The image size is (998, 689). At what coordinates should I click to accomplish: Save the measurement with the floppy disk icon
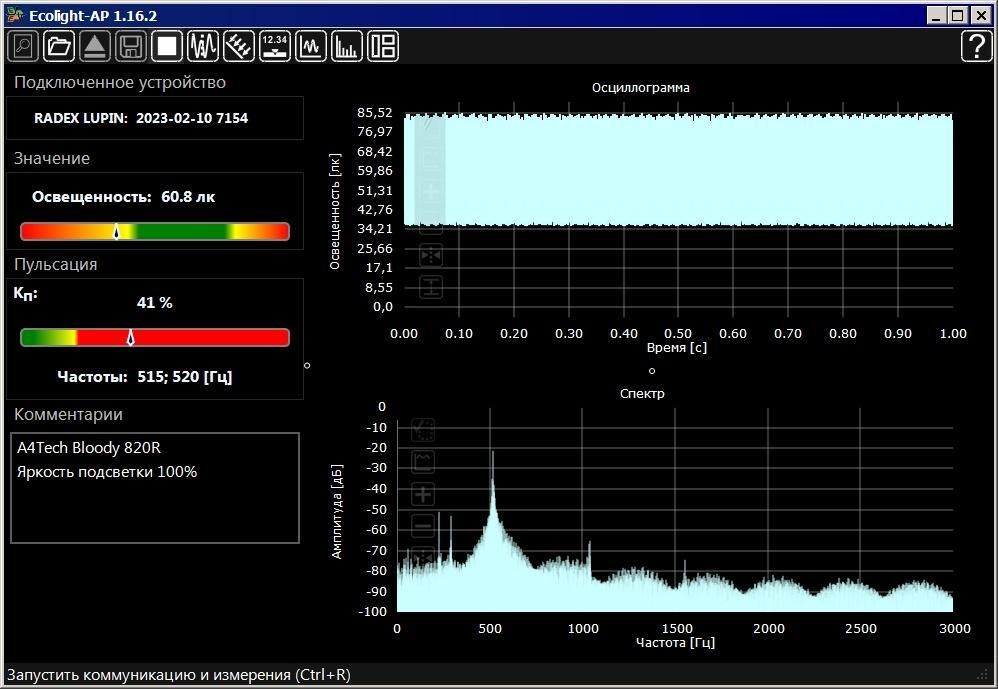(131, 46)
